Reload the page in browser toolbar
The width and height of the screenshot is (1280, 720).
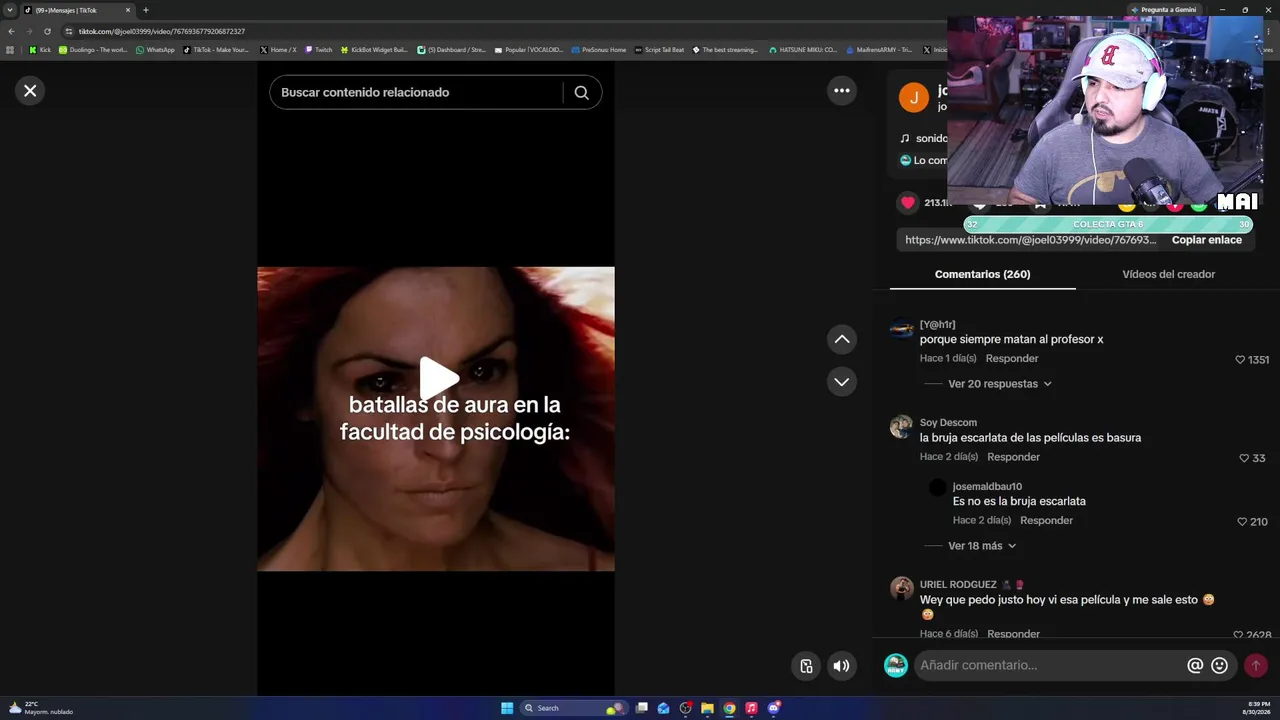pyautogui.click(x=47, y=31)
